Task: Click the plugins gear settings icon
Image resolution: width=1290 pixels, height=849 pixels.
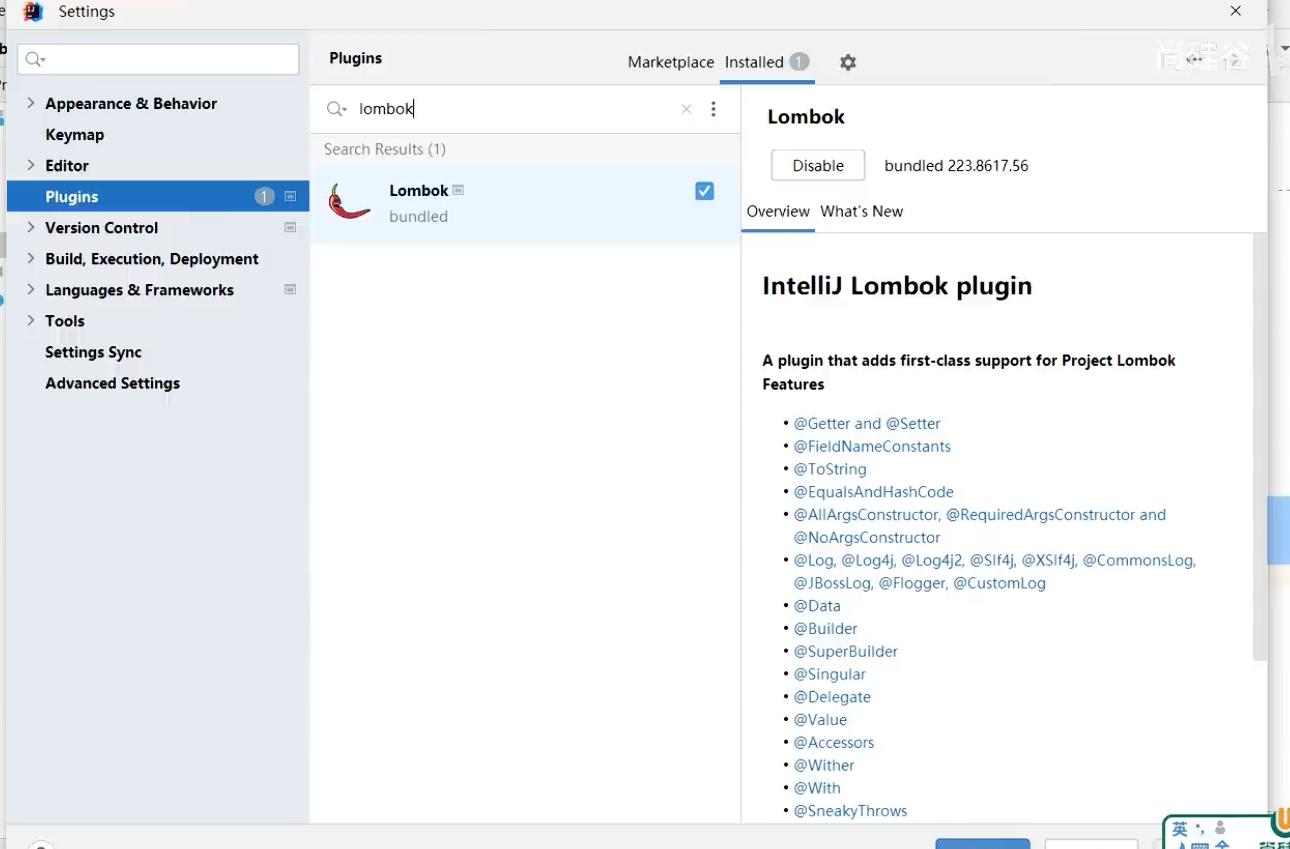Action: [x=848, y=62]
